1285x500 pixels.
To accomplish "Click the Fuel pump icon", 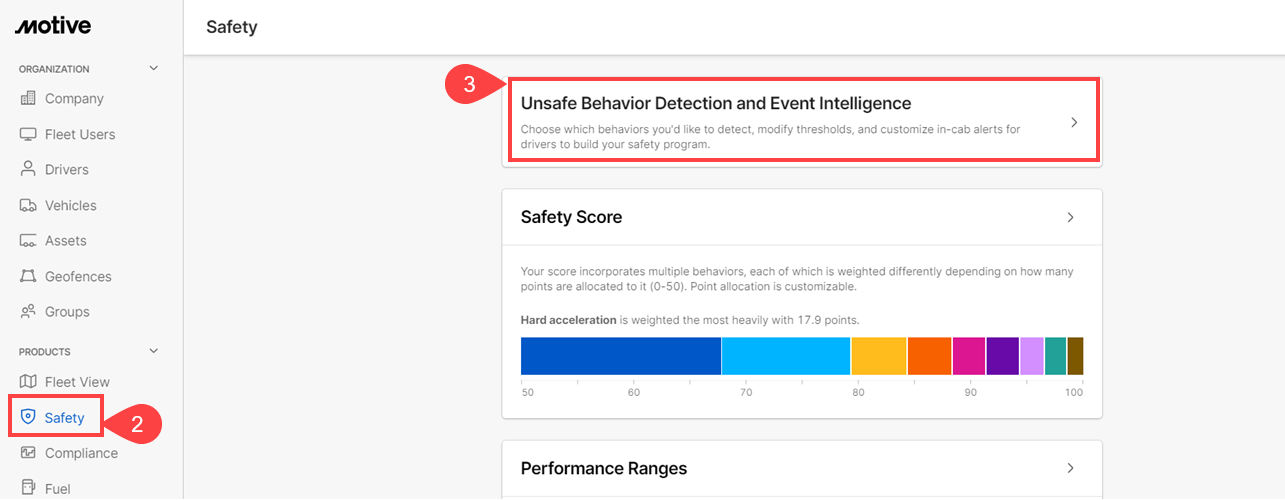I will pyautogui.click(x=28, y=489).
